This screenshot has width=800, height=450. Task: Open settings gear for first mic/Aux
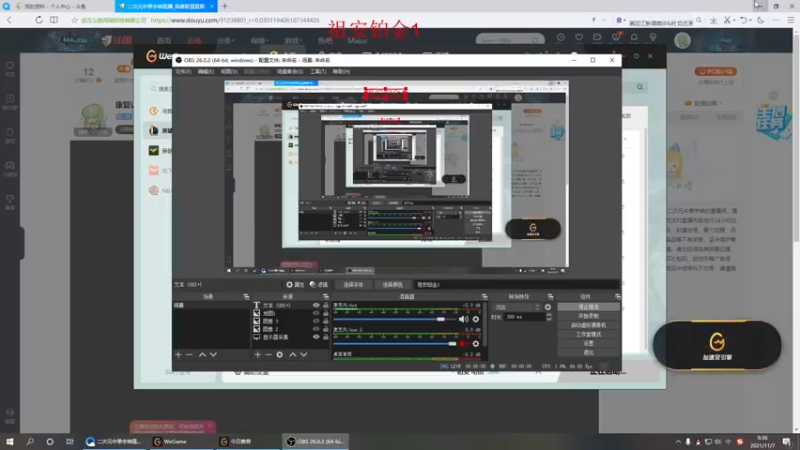click(476, 319)
